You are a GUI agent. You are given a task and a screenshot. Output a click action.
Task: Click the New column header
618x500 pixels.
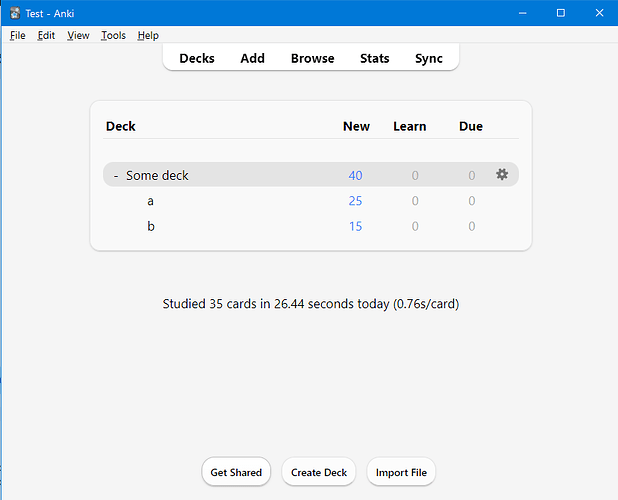(356, 126)
